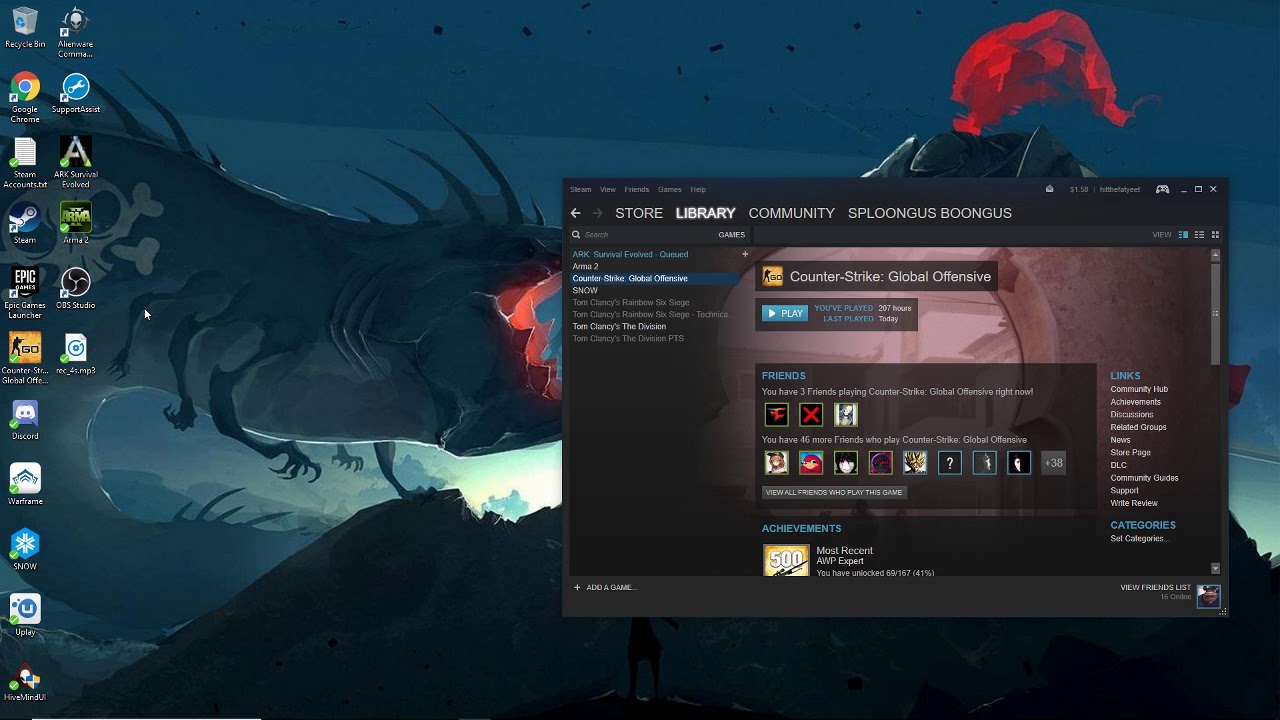Select Rainbow Six Siege - Technical entry
1280x720 pixels.
pos(650,314)
